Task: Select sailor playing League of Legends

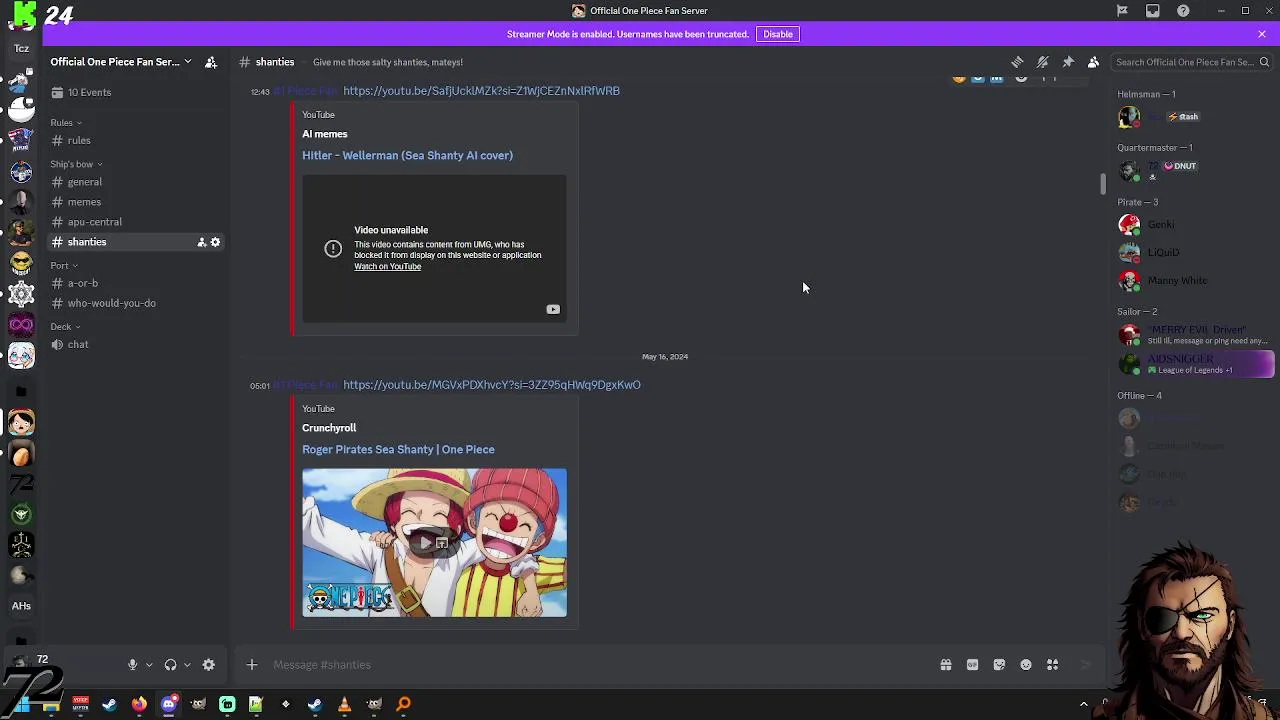Action: [1195, 364]
